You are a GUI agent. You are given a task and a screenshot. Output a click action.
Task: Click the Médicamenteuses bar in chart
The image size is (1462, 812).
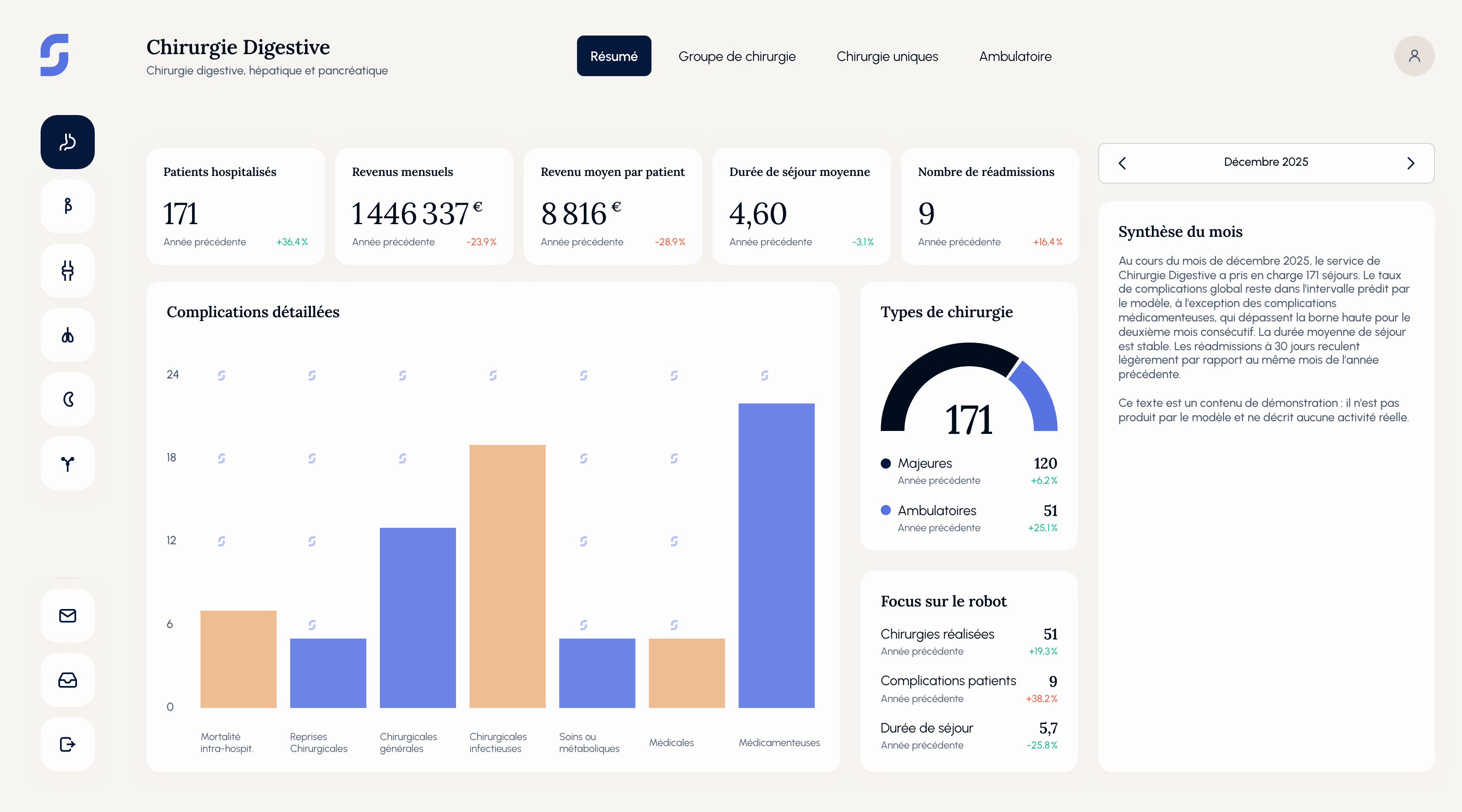[x=776, y=556]
